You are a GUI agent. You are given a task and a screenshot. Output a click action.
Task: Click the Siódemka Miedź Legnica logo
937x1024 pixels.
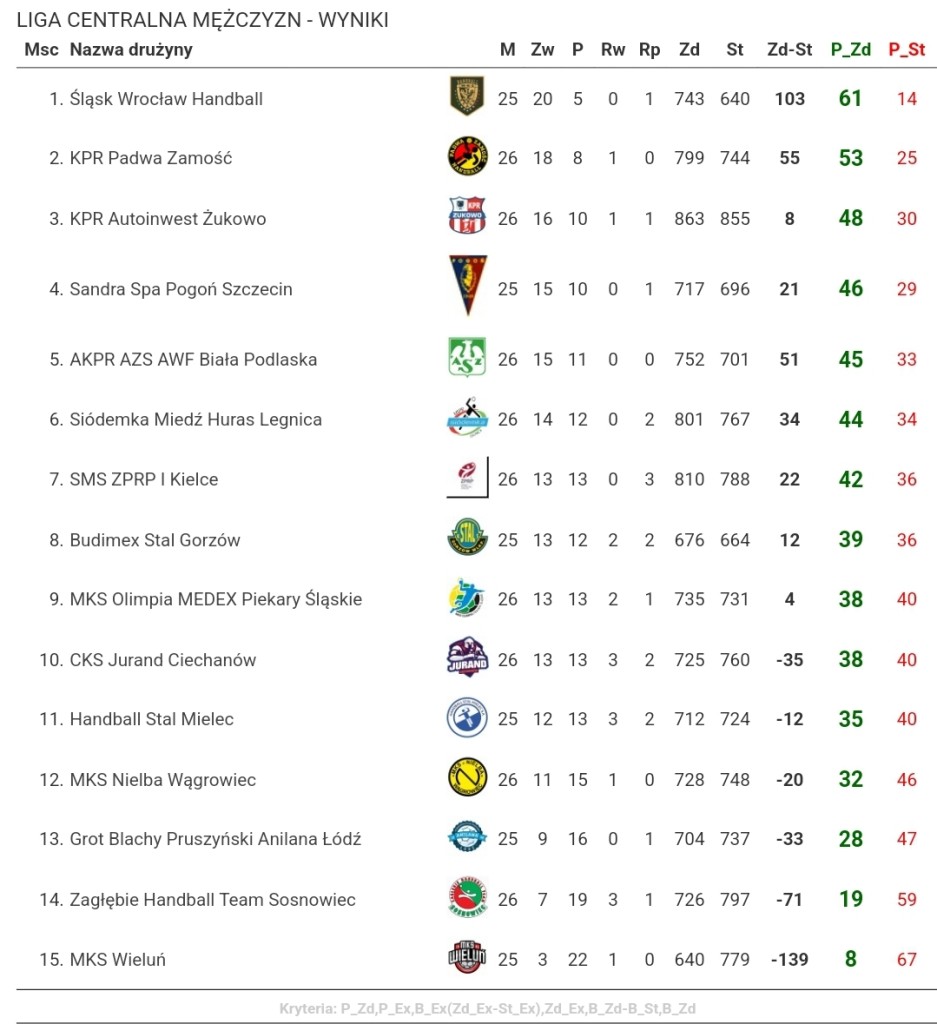468,417
